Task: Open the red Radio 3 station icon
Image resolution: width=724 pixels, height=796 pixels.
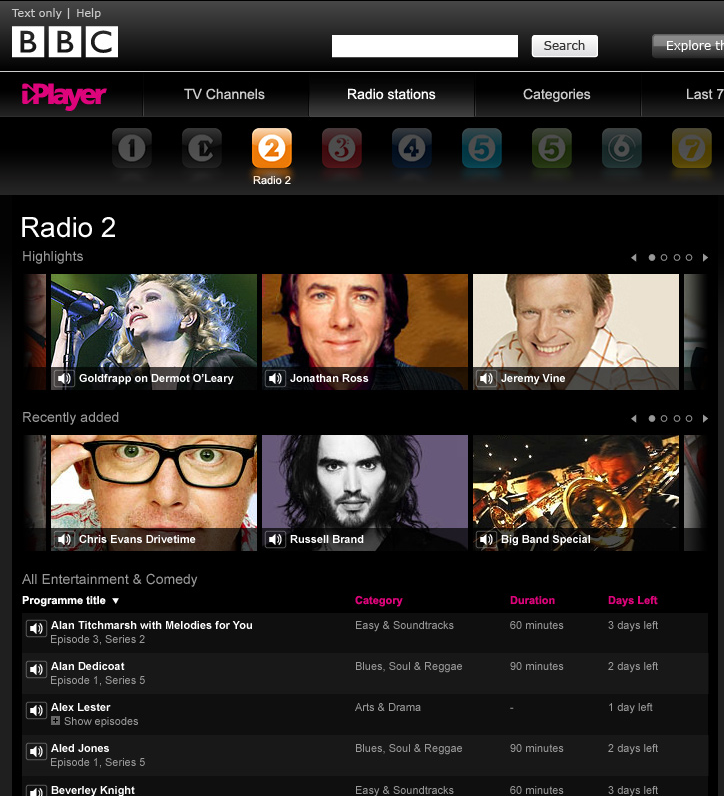Action: (342, 149)
